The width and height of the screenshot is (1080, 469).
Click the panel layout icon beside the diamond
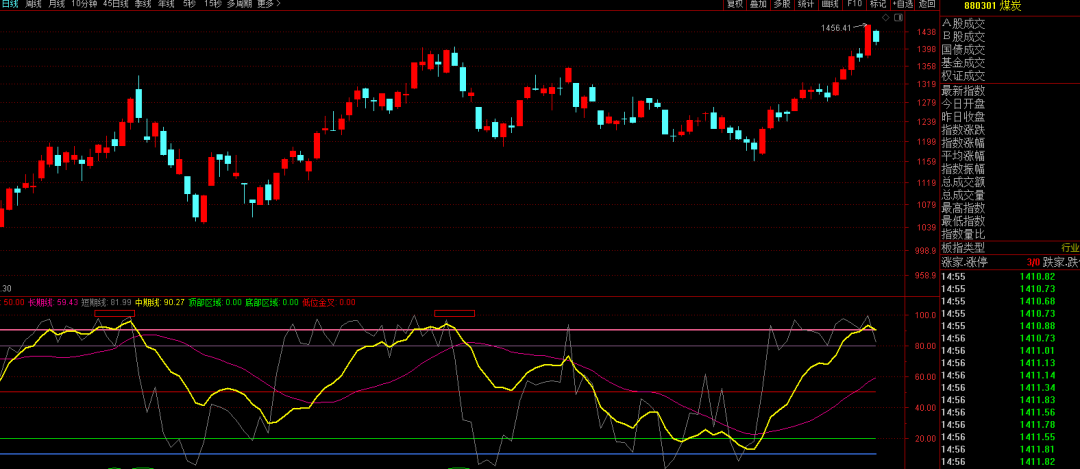click(x=898, y=17)
